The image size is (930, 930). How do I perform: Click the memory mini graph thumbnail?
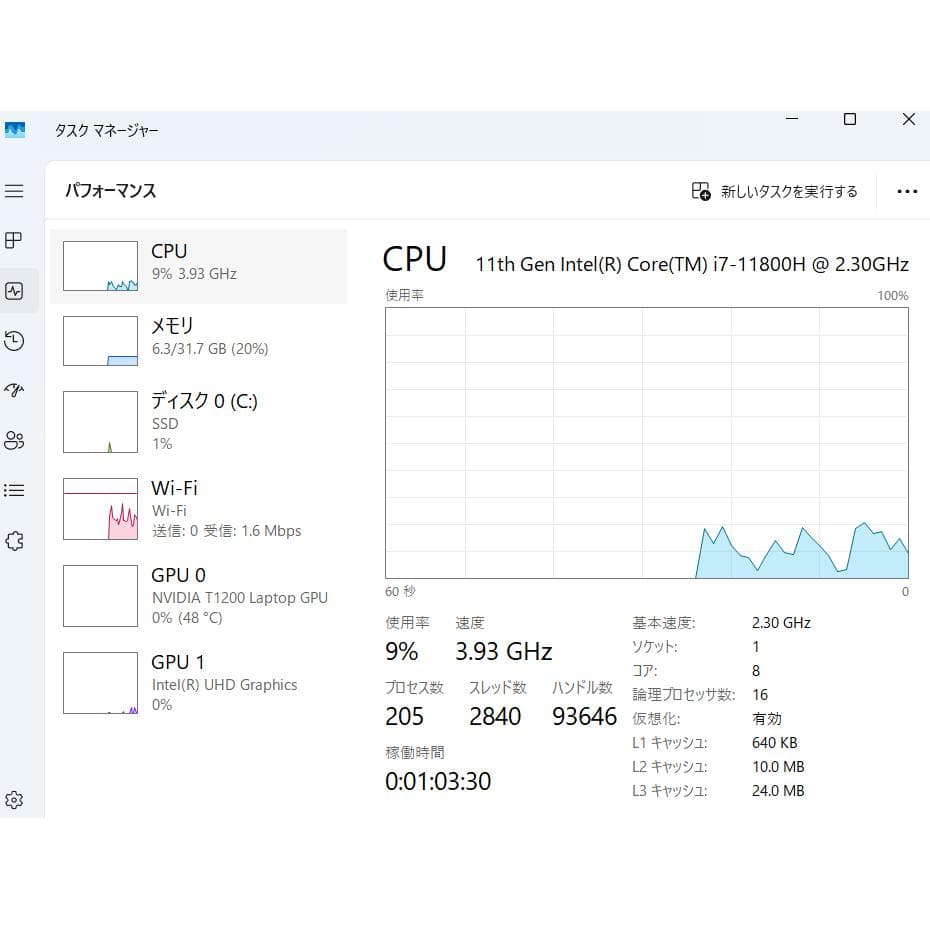[100, 341]
